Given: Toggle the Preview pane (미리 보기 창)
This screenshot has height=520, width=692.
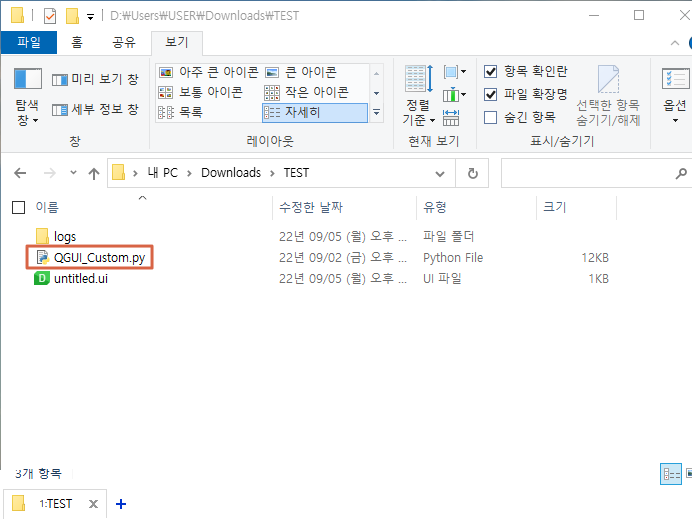Looking at the screenshot, I should click(95, 79).
